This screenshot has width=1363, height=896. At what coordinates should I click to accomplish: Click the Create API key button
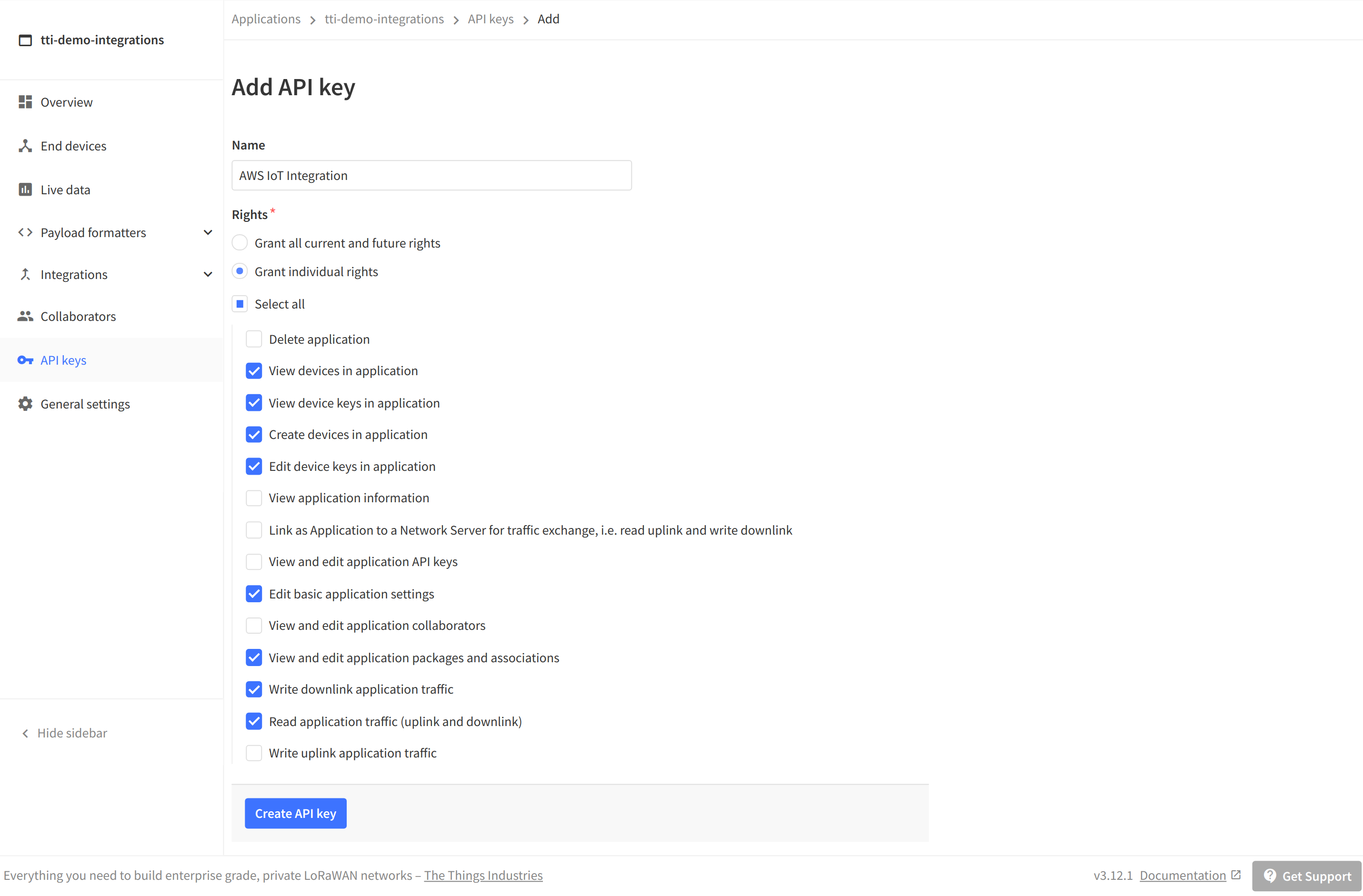(x=296, y=813)
